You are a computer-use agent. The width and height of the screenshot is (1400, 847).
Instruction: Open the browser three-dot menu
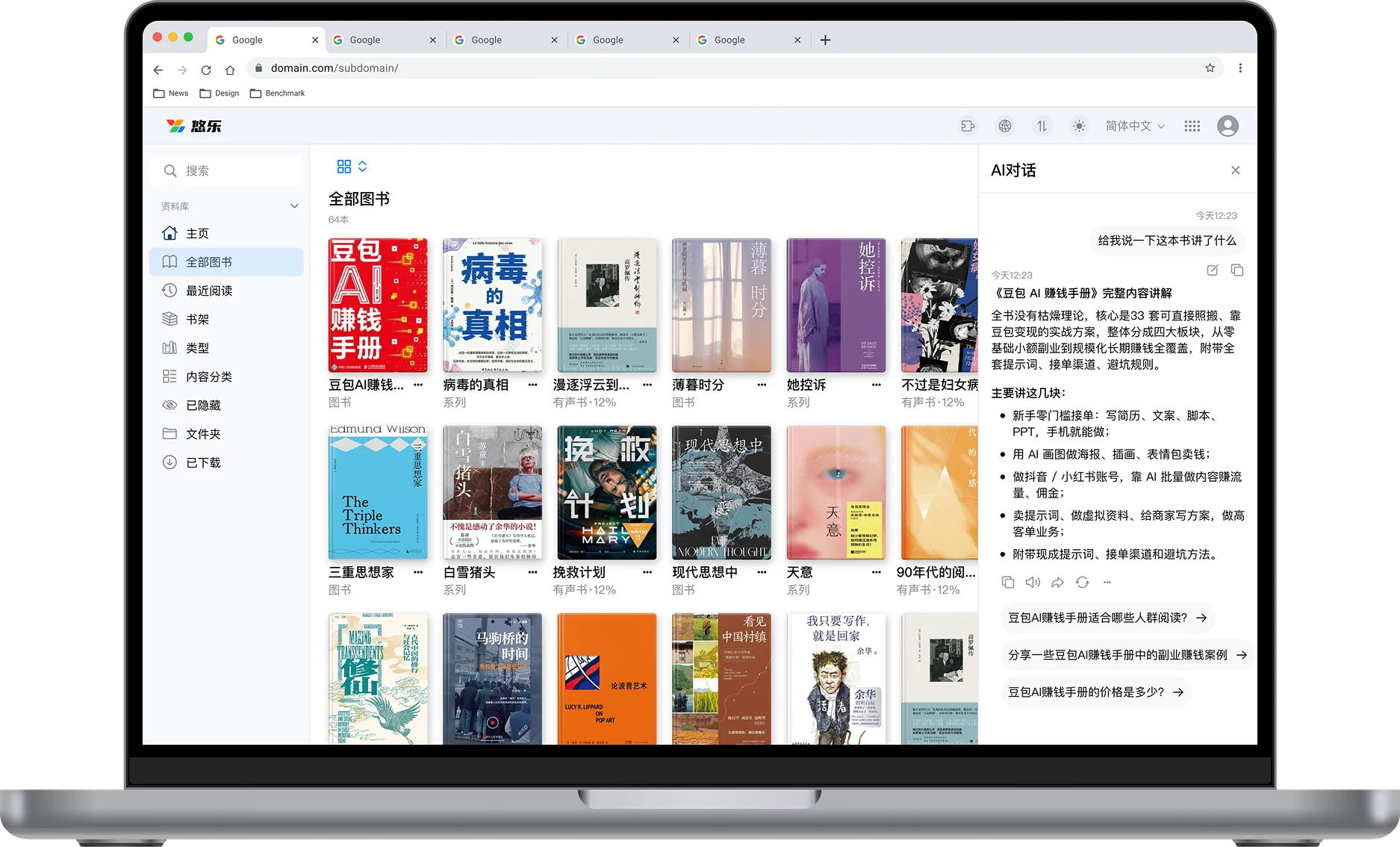[x=1240, y=68]
